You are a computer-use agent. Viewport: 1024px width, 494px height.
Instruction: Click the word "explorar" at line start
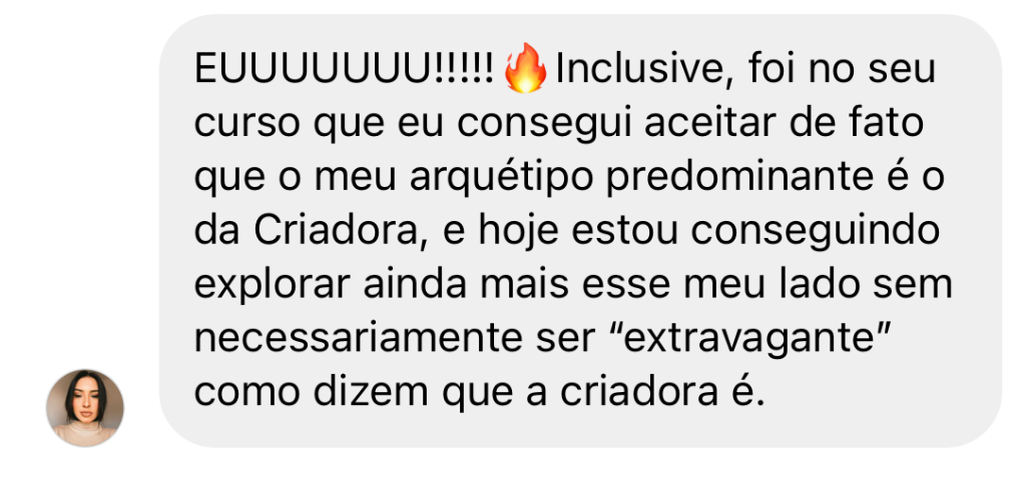pyautogui.click(x=272, y=286)
